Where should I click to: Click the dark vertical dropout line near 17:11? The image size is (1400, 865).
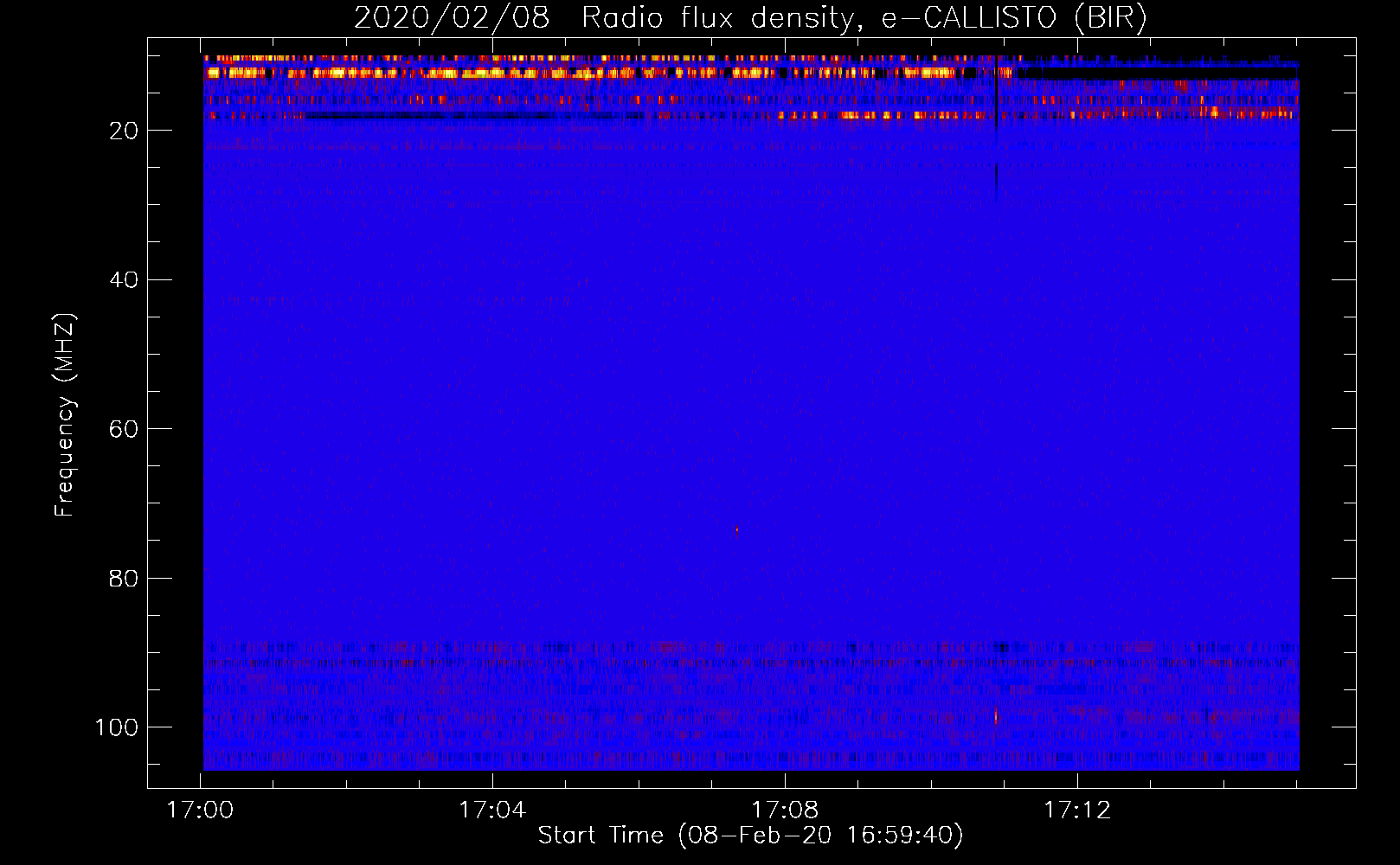coord(996,128)
